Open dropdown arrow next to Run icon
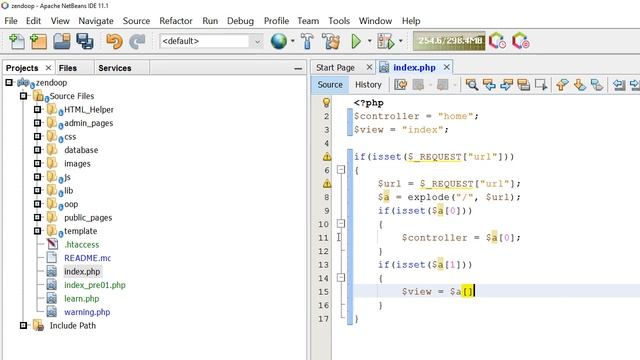This screenshot has height=360, width=640. pyautogui.click(x=369, y=41)
